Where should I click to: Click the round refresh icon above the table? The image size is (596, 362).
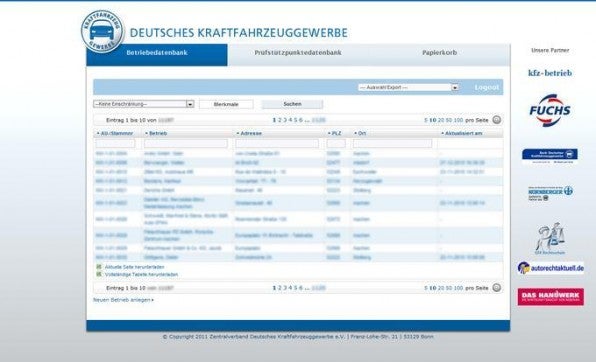click(x=496, y=120)
